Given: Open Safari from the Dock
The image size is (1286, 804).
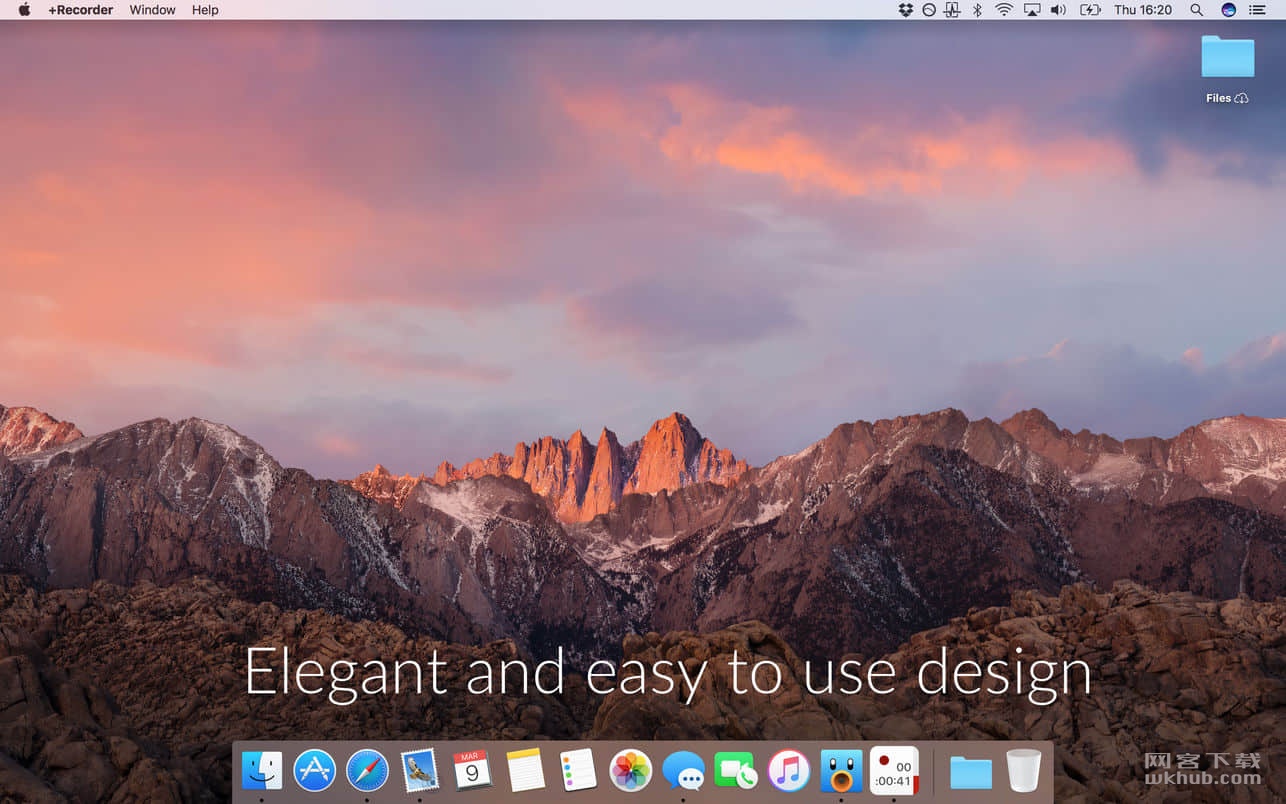Looking at the screenshot, I should pyautogui.click(x=367, y=771).
